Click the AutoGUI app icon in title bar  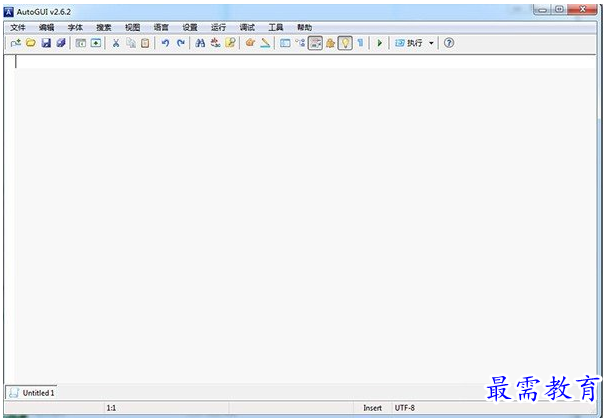pos(9,12)
